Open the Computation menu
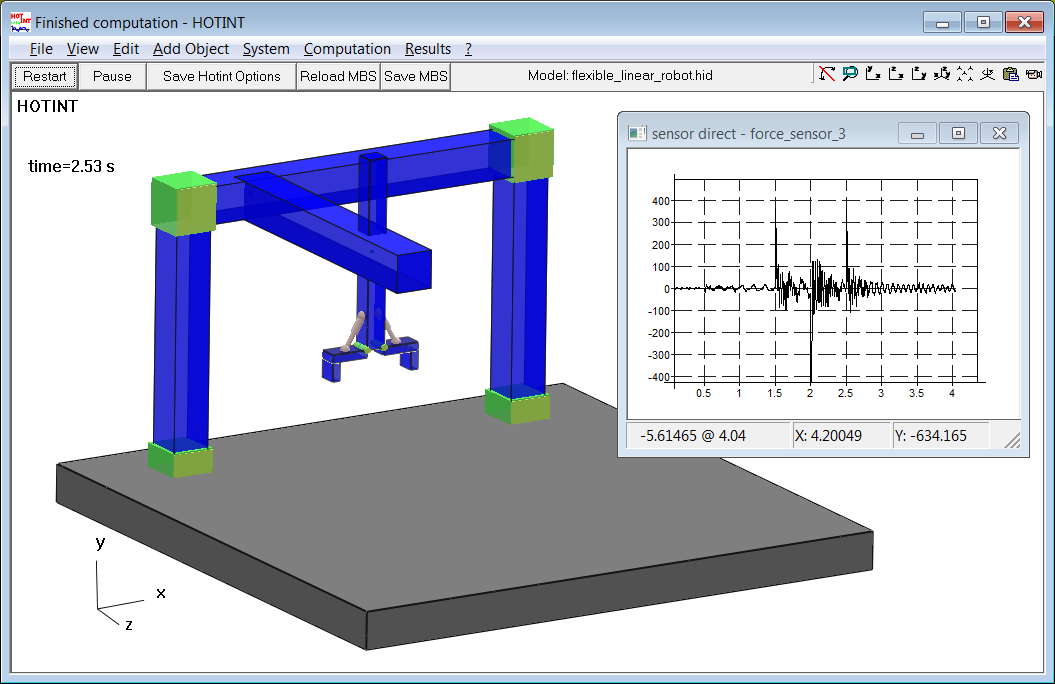 coord(347,49)
